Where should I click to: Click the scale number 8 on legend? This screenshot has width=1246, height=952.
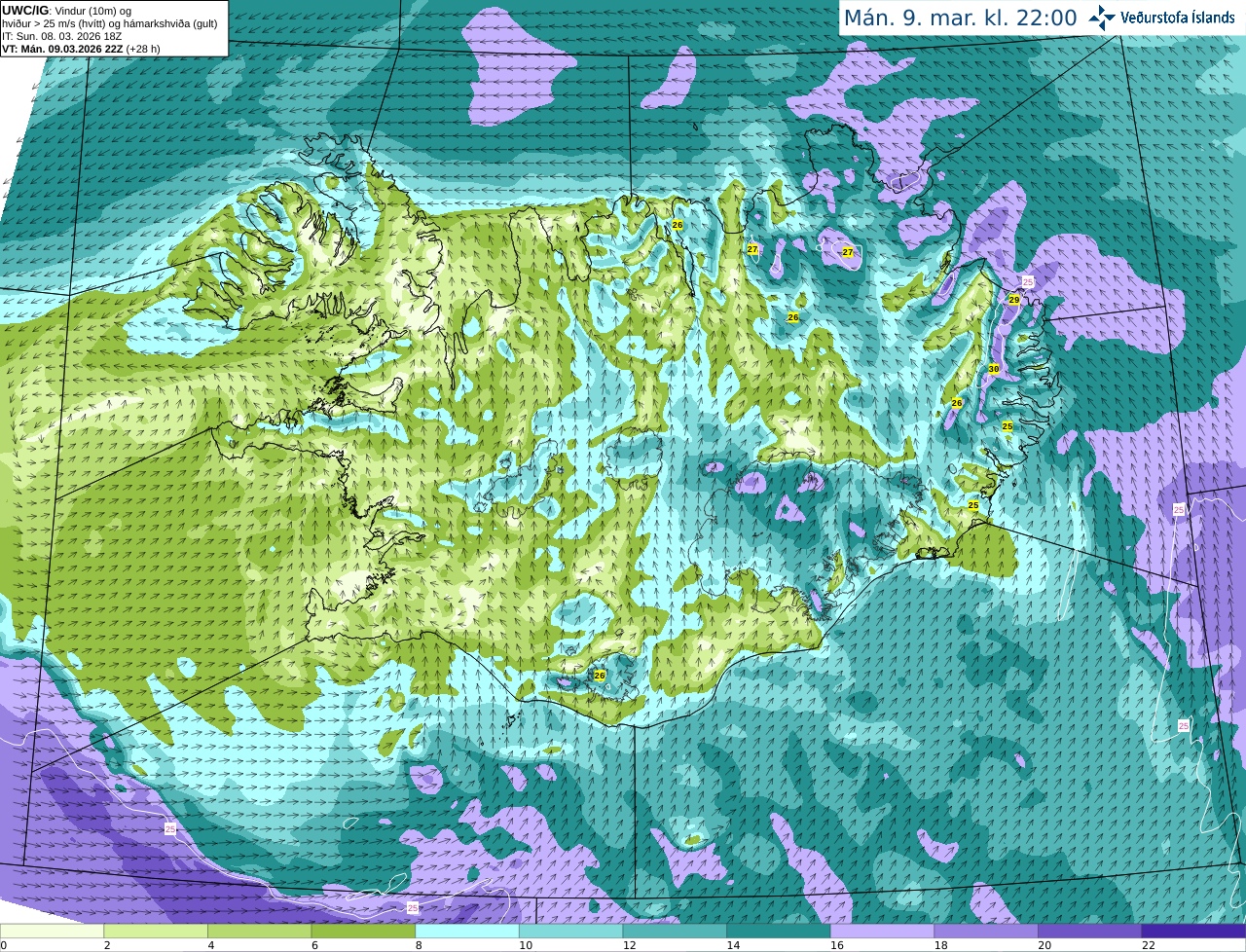point(420,945)
